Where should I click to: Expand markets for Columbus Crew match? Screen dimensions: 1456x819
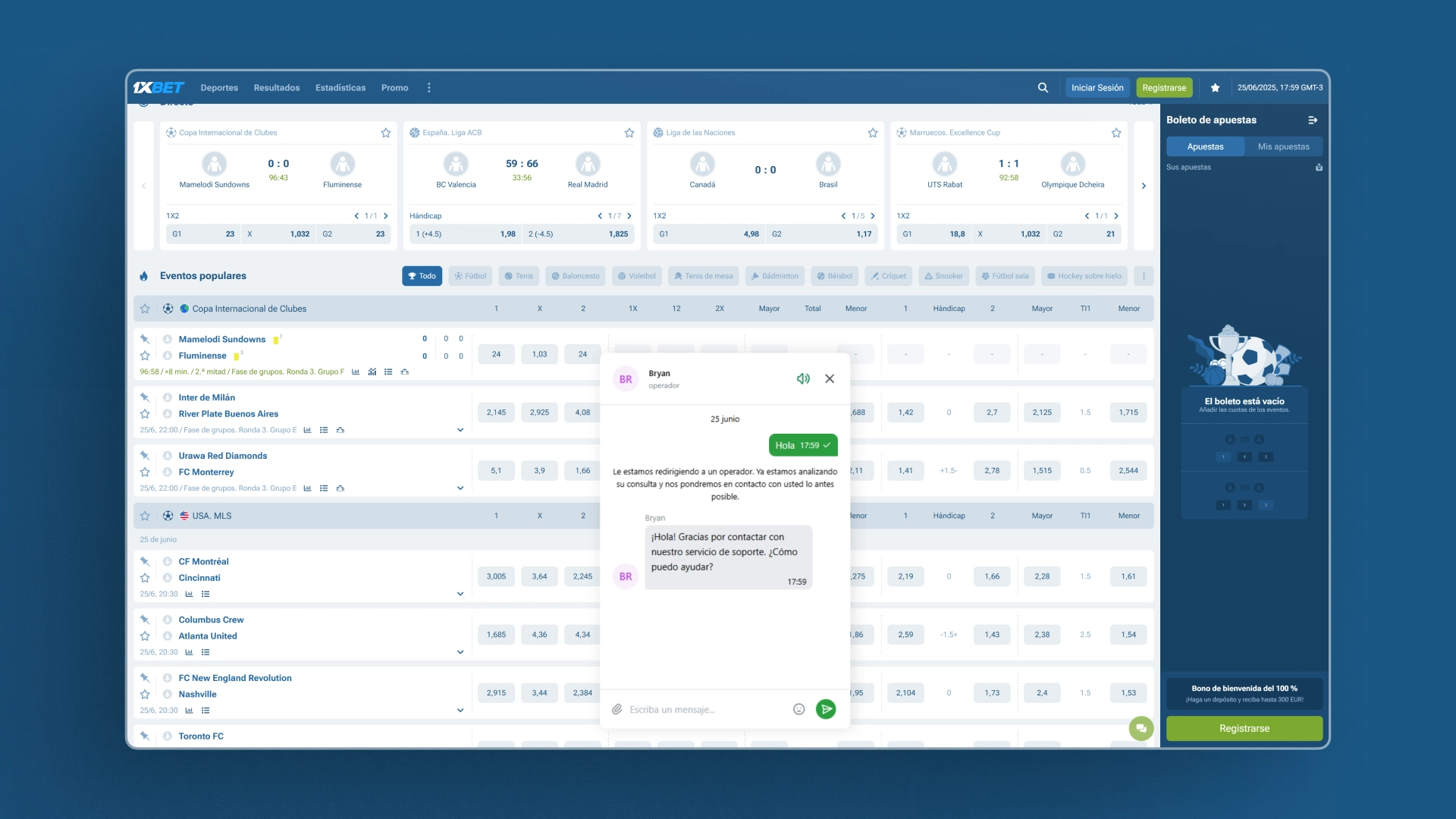pyautogui.click(x=460, y=653)
